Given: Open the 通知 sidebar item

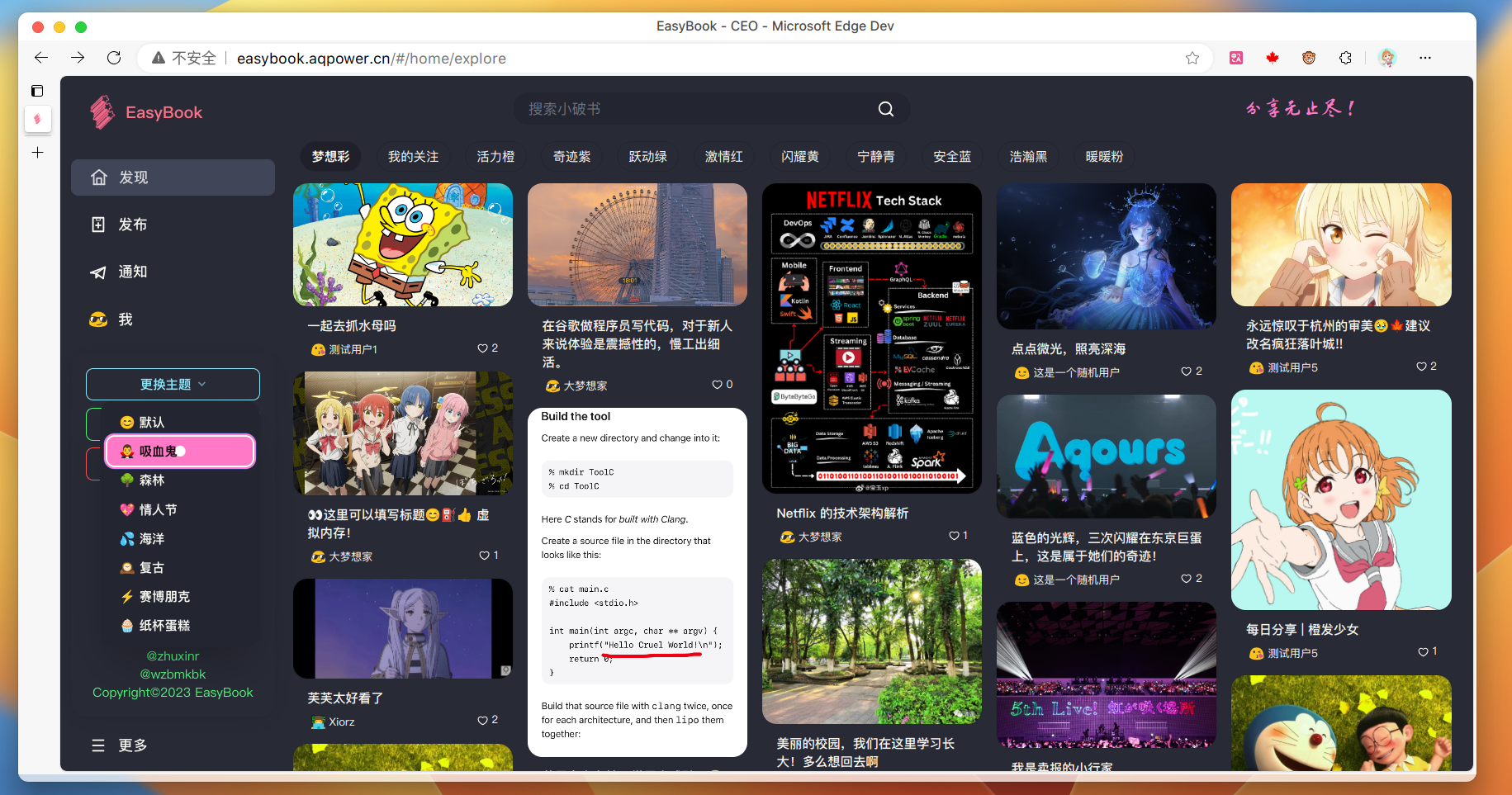Looking at the screenshot, I should point(132,272).
